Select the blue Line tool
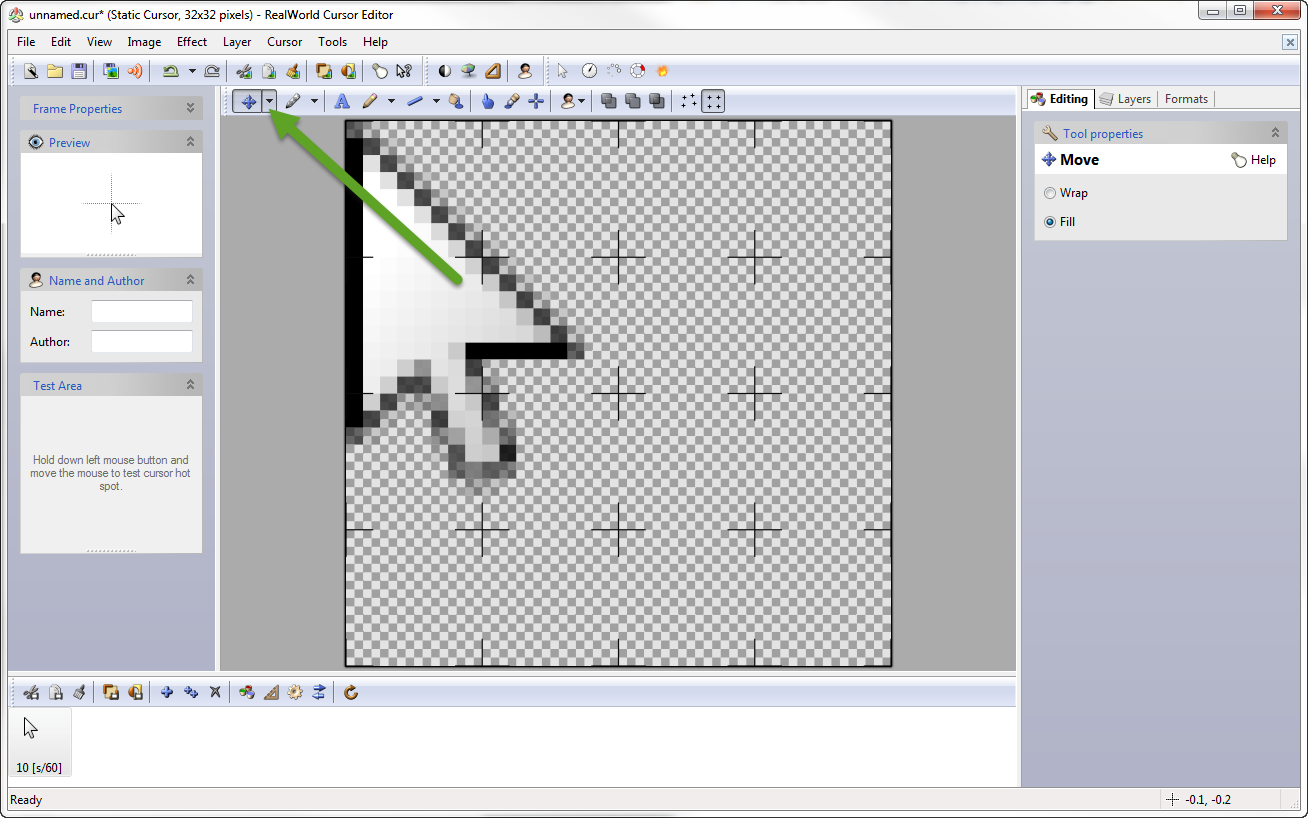This screenshot has height=818, width=1308. [415, 101]
